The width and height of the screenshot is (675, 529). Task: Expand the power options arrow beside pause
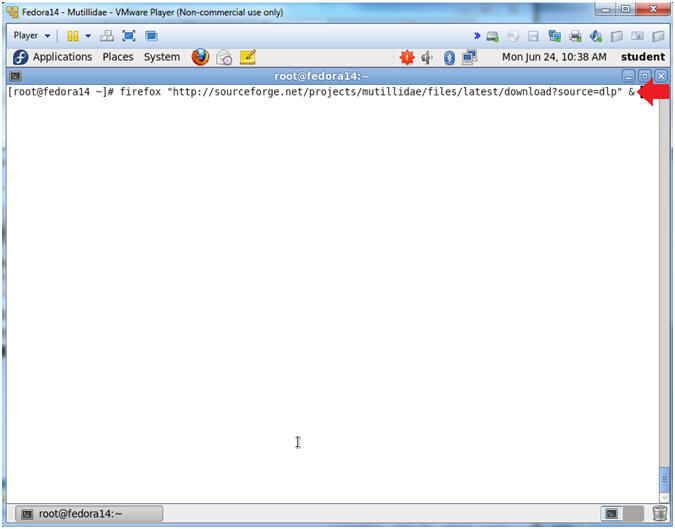pyautogui.click(x=88, y=36)
